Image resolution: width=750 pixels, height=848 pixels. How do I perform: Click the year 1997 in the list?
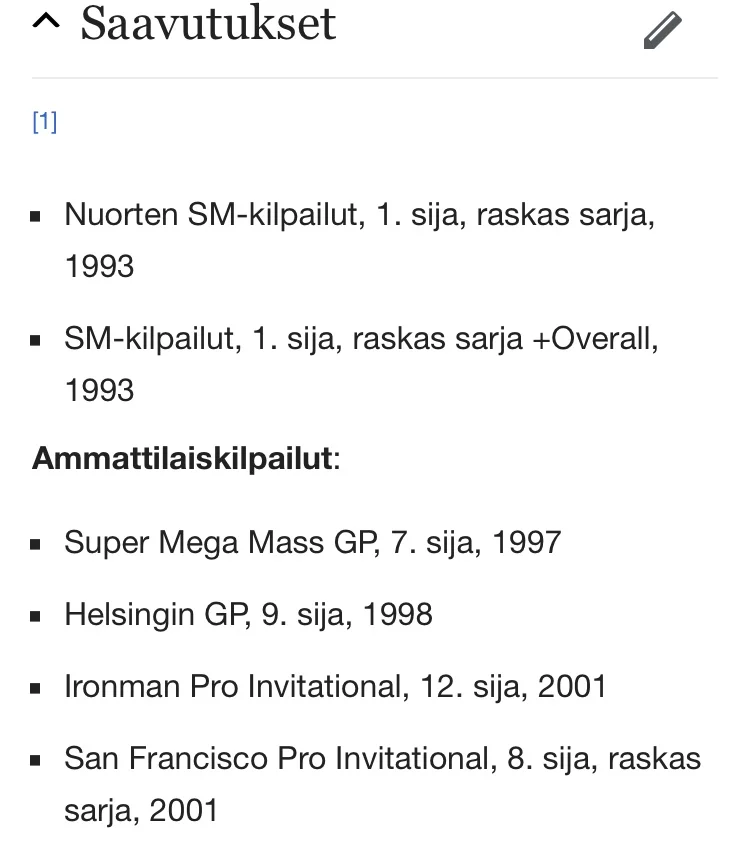525,542
